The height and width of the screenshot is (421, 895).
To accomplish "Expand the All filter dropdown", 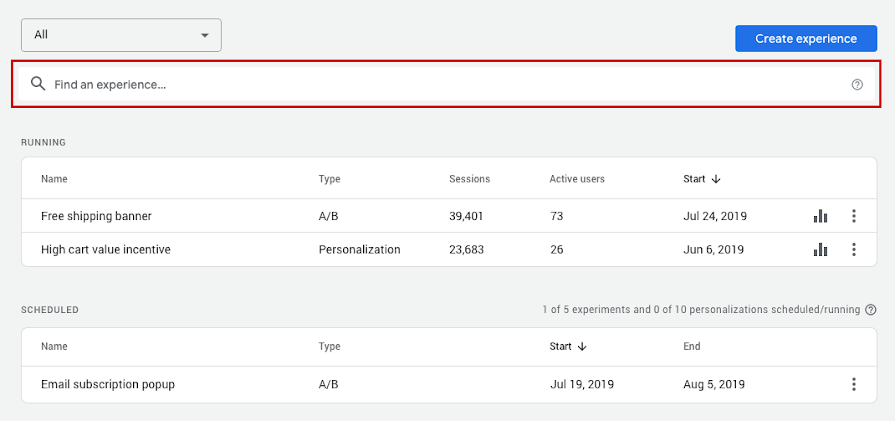I will point(121,35).
